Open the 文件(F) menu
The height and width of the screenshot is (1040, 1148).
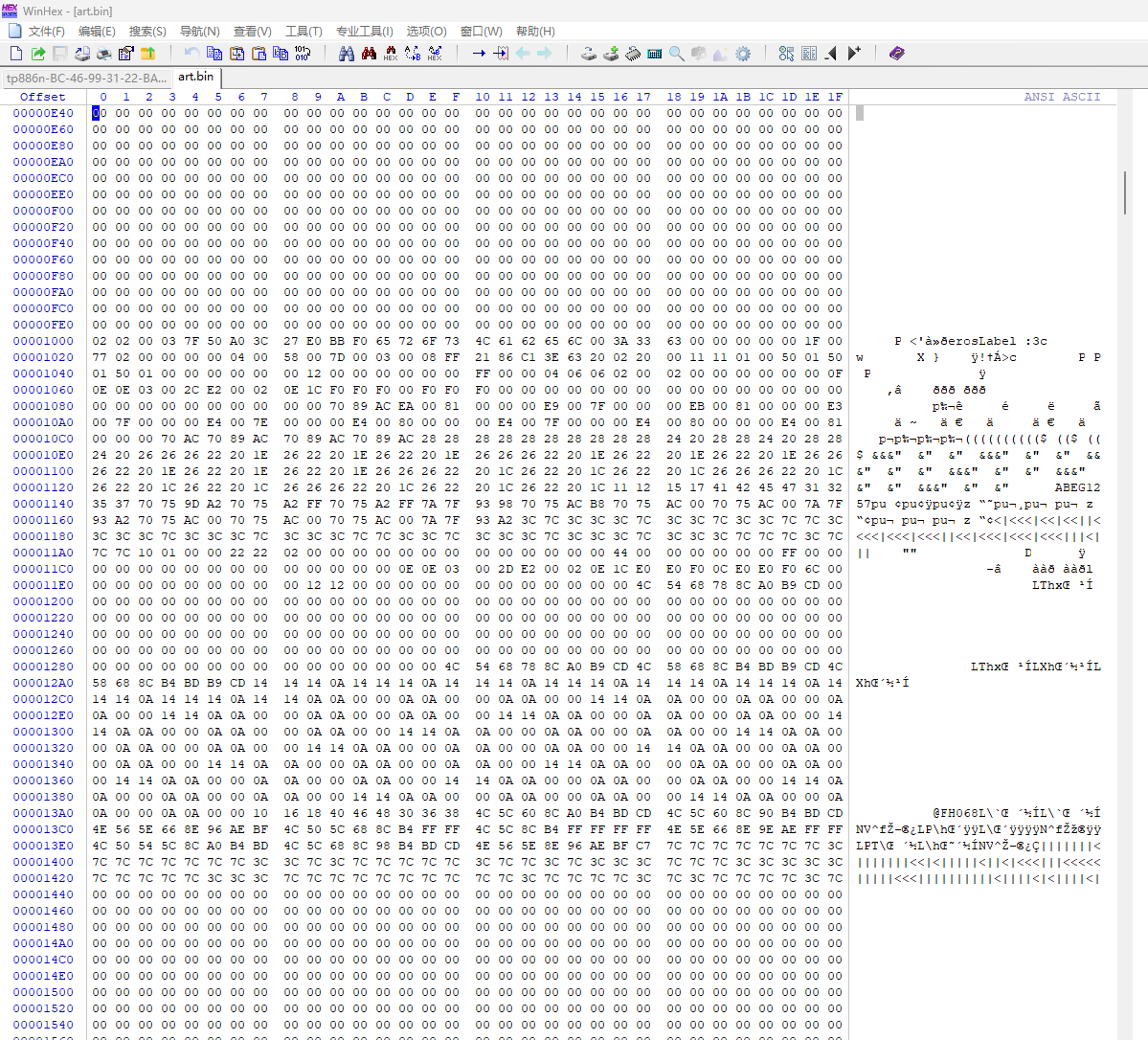click(46, 31)
